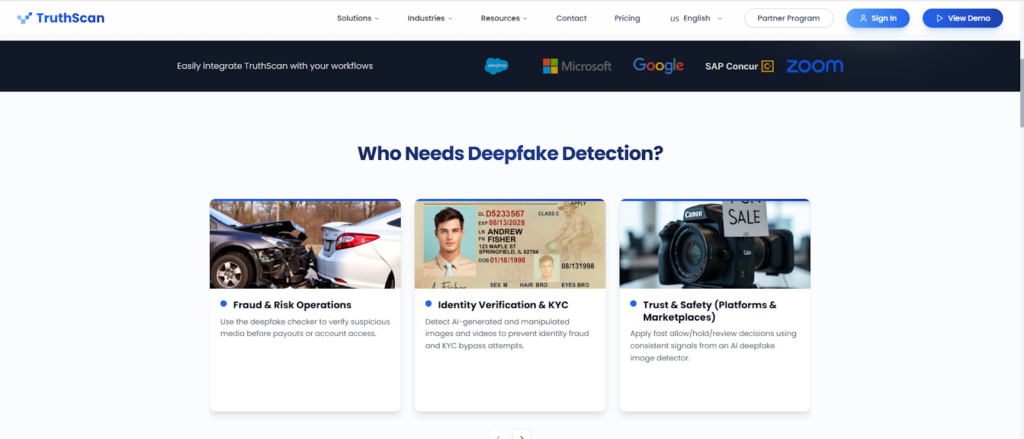Select the driver's license ID card image
Screen dimensions: 1024x439
click(x=510, y=244)
